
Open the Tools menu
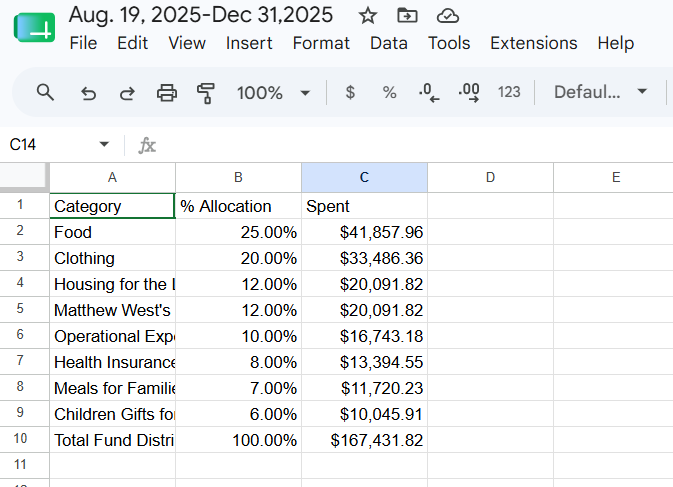449,43
